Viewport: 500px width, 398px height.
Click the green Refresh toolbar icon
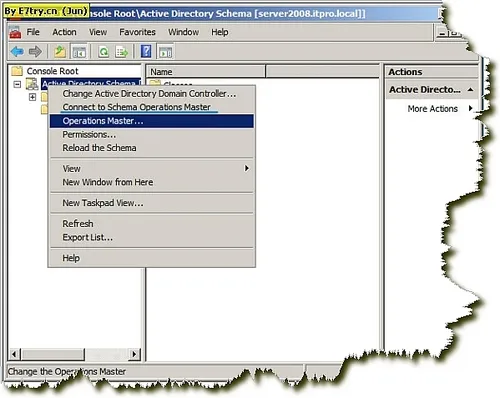click(104, 52)
